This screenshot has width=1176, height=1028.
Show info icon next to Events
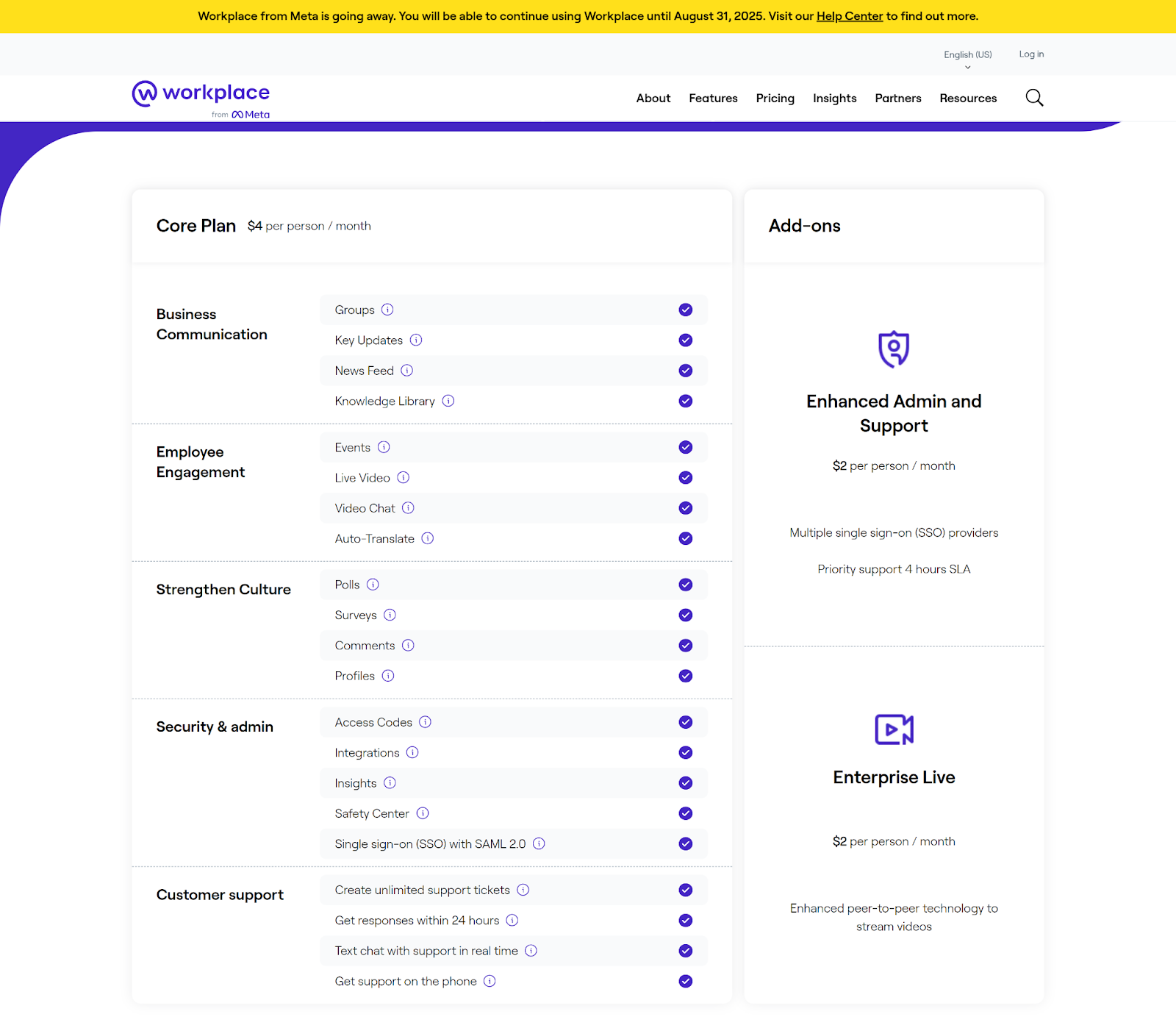(x=384, y=447)
